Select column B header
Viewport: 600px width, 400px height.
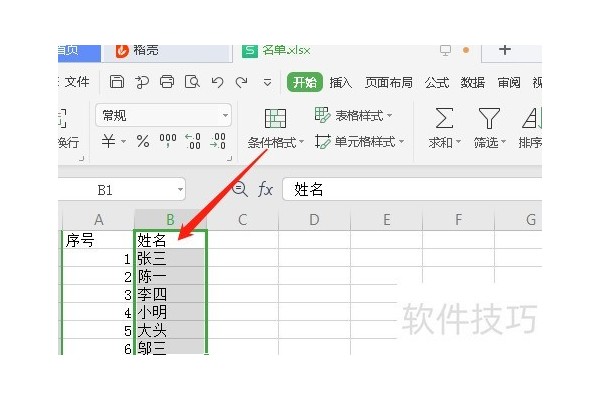tap(170, 220)
